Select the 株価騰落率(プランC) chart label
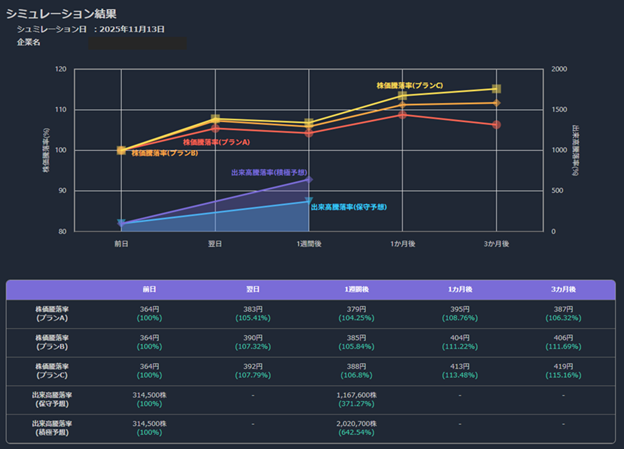This screenshot has width=624, height=449. [409, 86]
